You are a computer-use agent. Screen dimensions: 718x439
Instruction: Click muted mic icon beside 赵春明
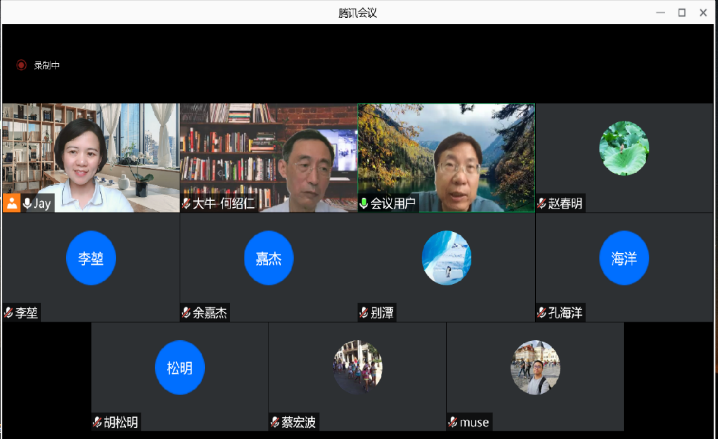[x=542, y=203]
